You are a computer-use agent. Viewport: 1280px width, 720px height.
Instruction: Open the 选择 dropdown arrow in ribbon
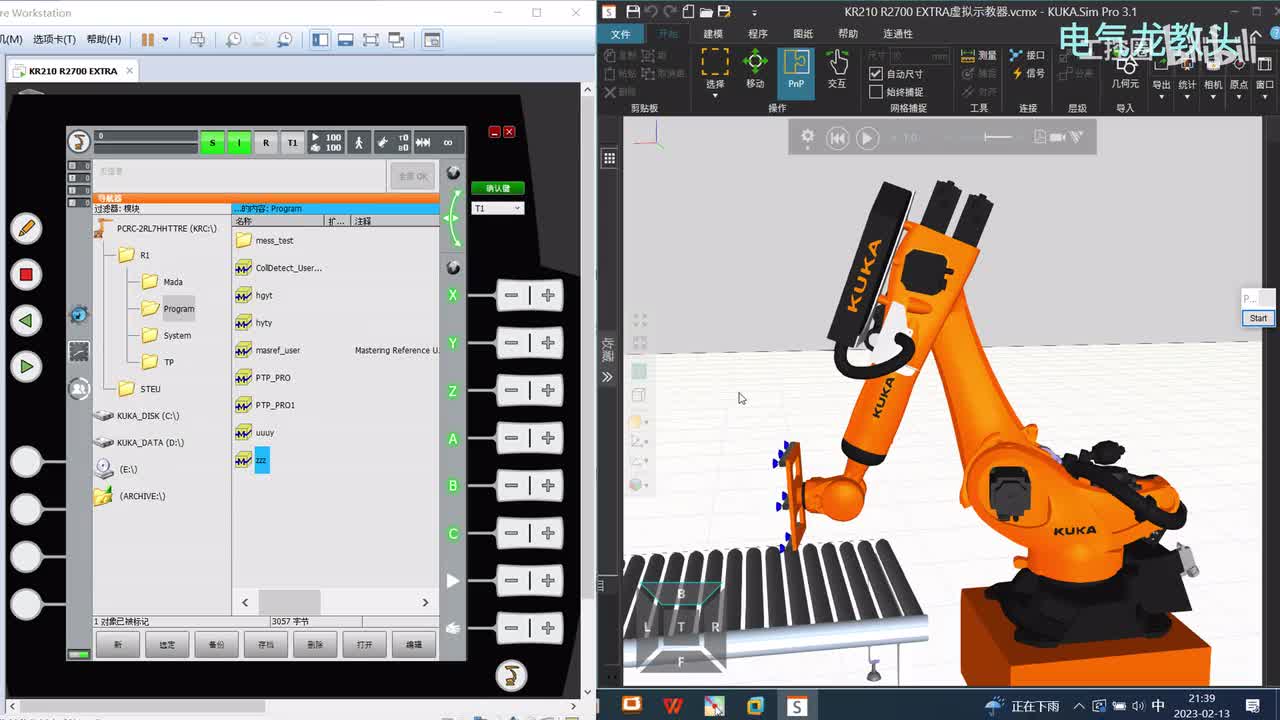[x=715, y=96]
